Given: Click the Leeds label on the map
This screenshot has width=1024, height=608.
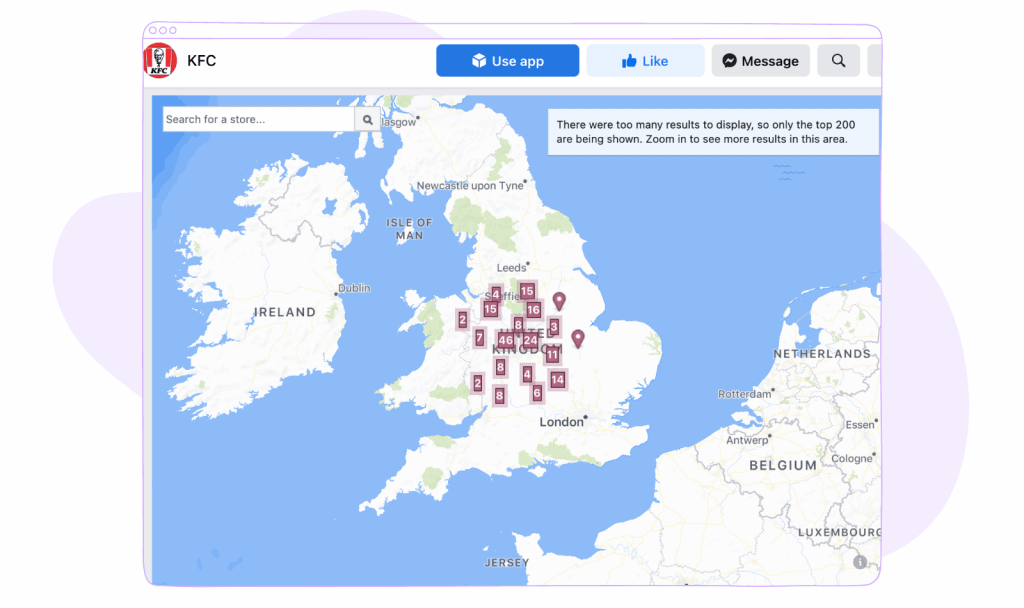Looking at the screenshot, I should coord(511,268).
